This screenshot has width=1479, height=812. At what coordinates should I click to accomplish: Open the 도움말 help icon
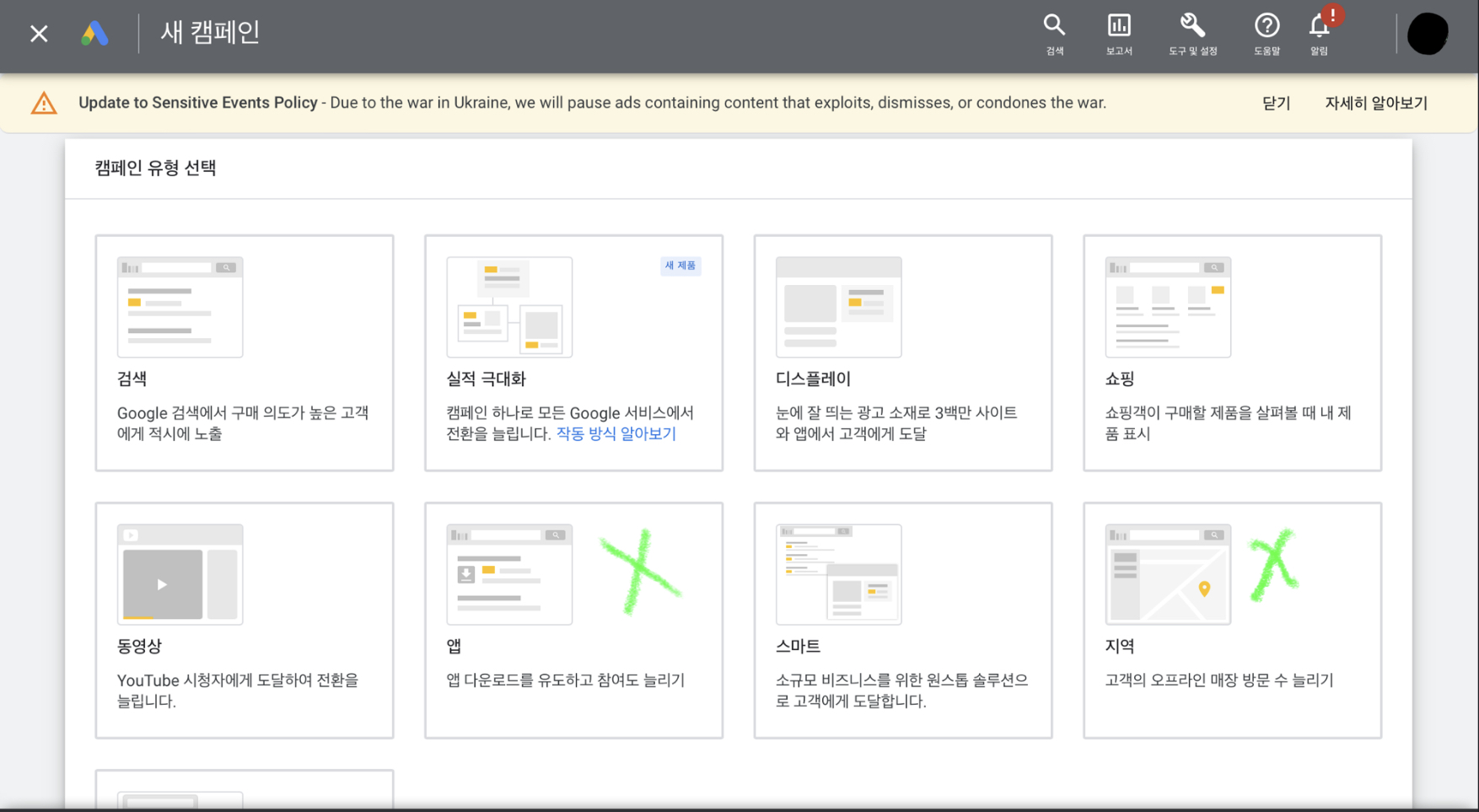point(1267,35)
